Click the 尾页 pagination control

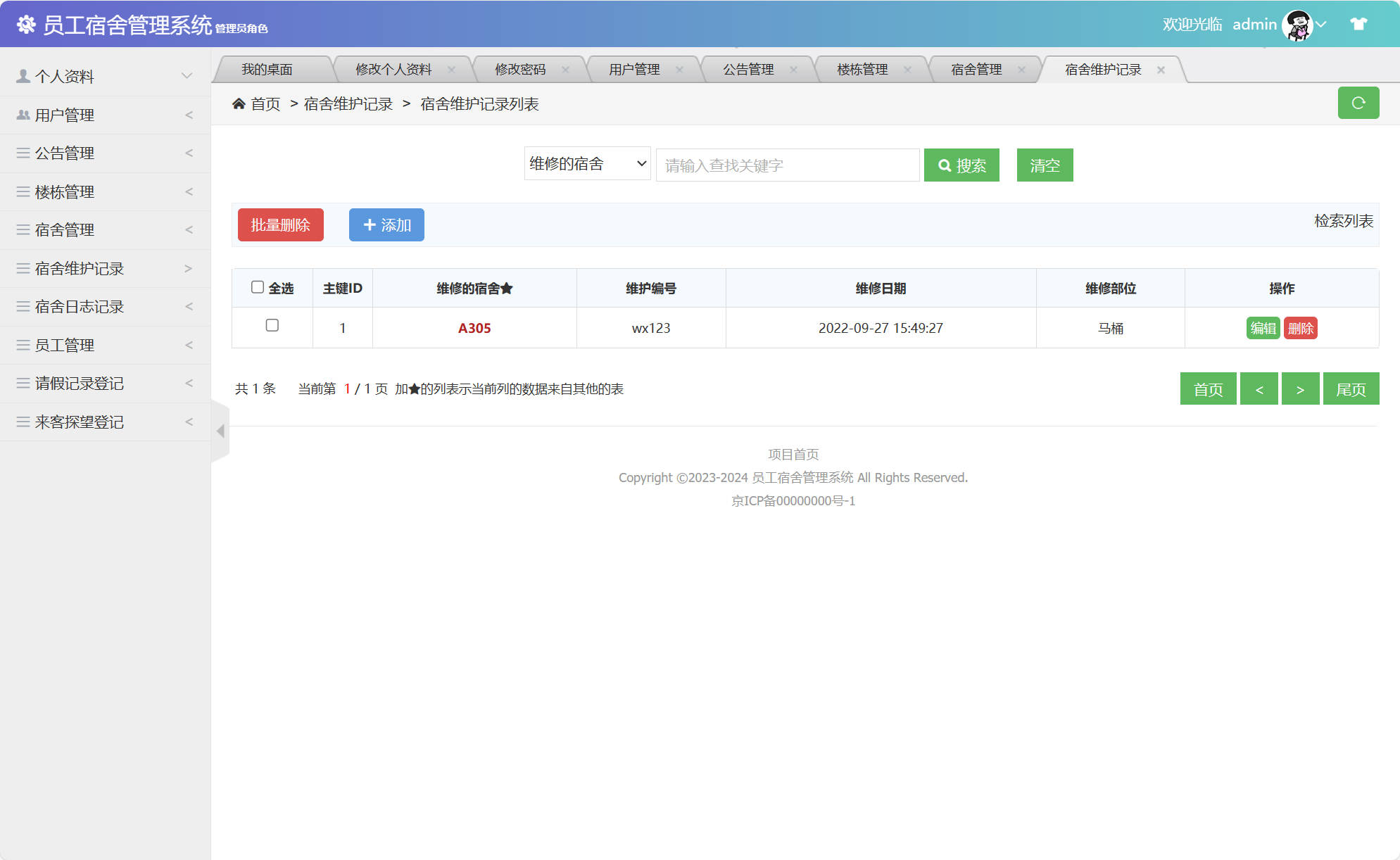(1351, 388)
